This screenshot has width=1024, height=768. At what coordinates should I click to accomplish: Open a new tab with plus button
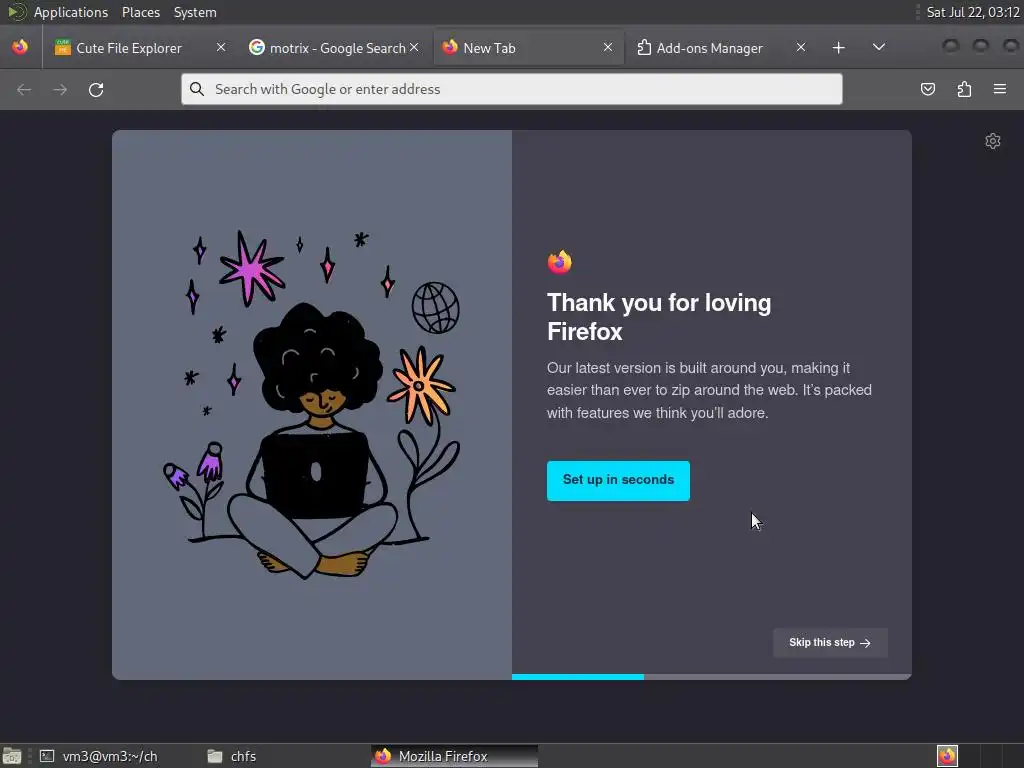pos(839,48)
